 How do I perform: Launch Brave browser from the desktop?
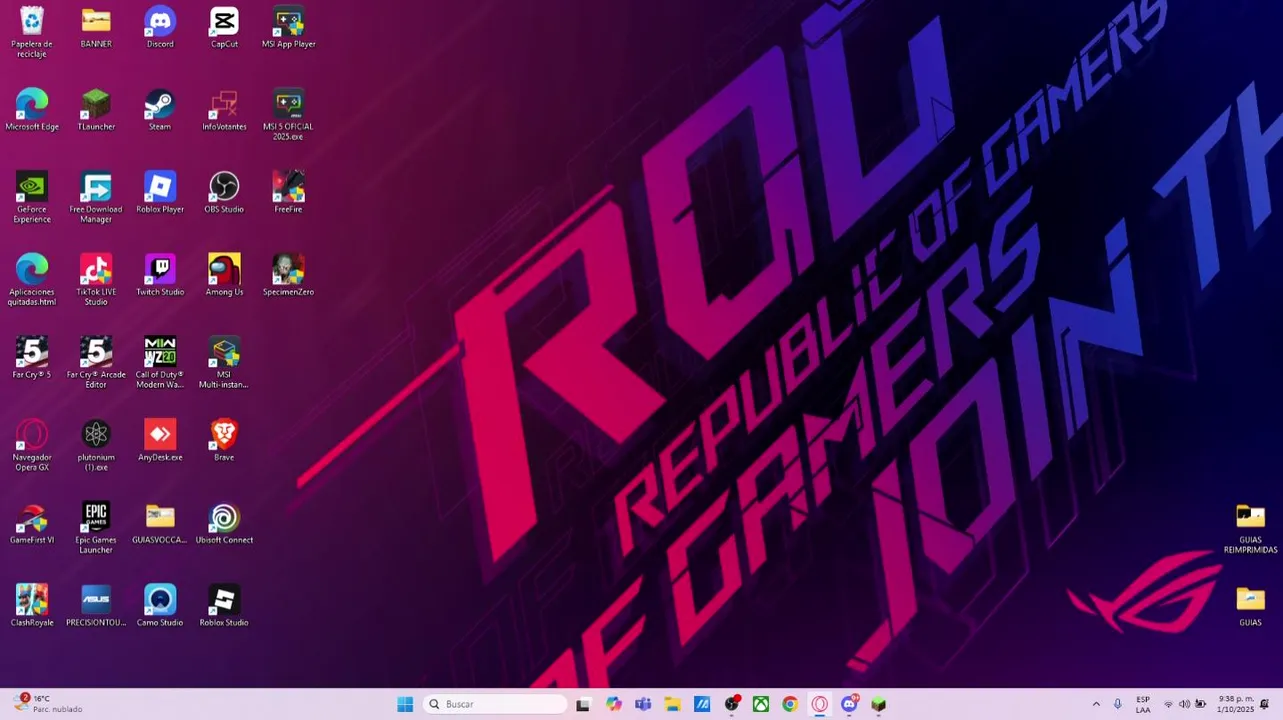click(x=224, y=440)
